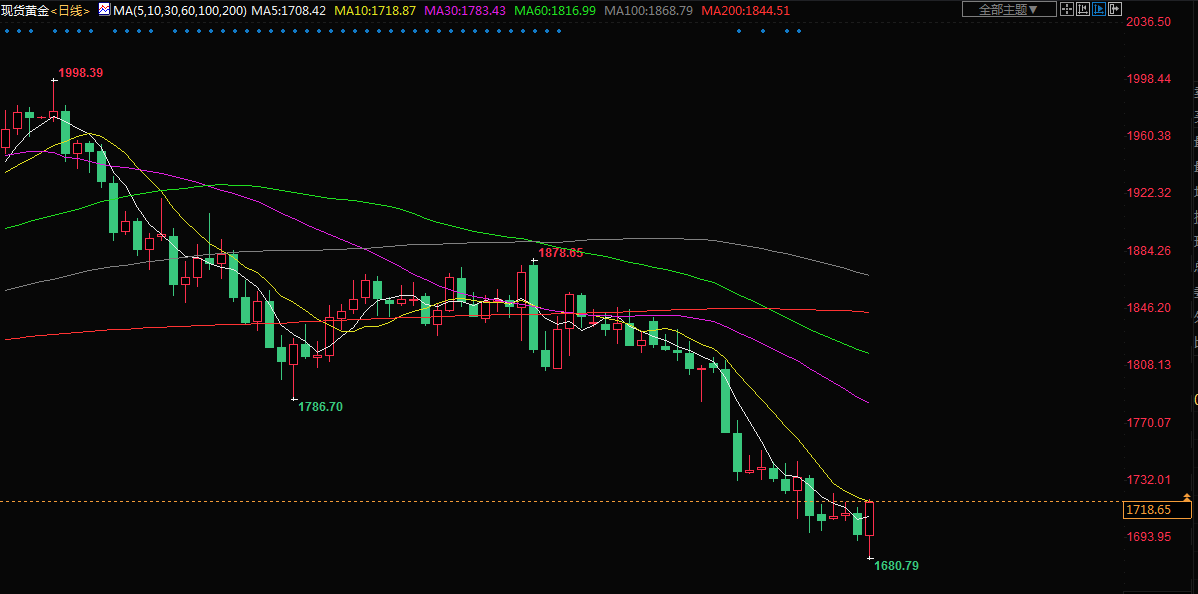
Task: Click the panel exit-arrow icon at top right
Action: (x=1115, y=9)
